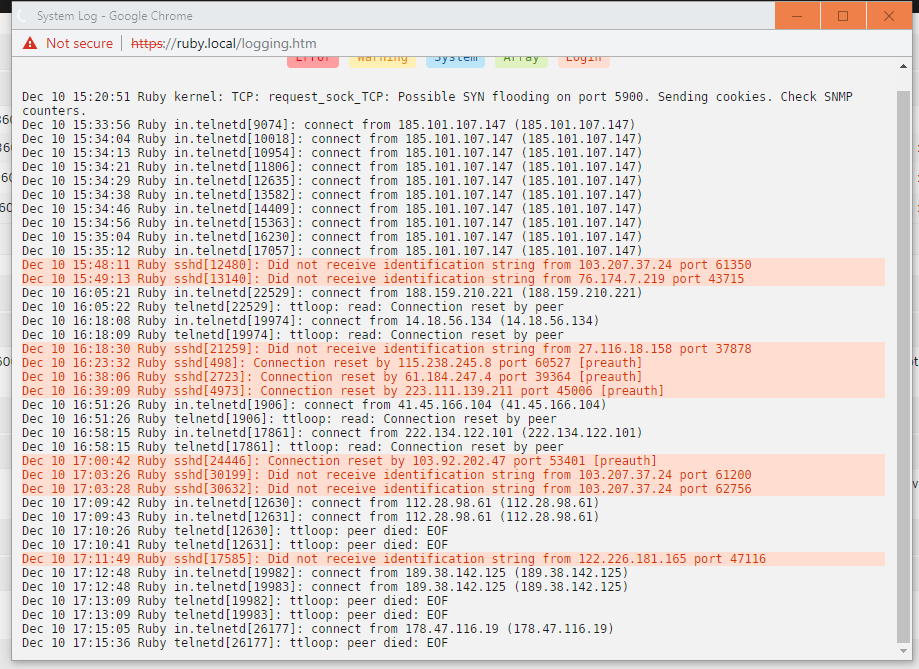Select telnetd[19983] peer died EOF line

pos(235,616)
